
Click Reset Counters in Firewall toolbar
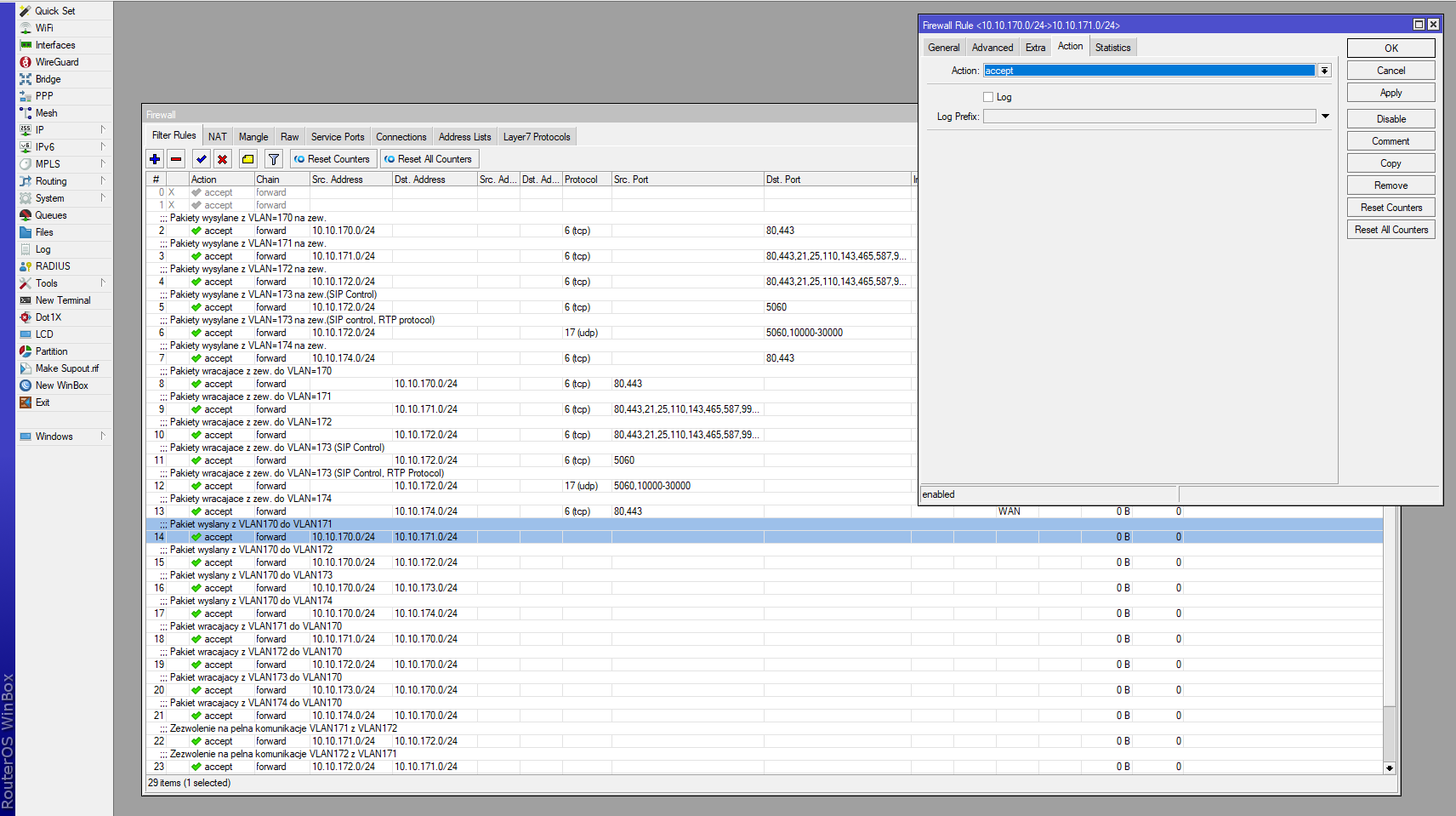(x=333, y=159)
